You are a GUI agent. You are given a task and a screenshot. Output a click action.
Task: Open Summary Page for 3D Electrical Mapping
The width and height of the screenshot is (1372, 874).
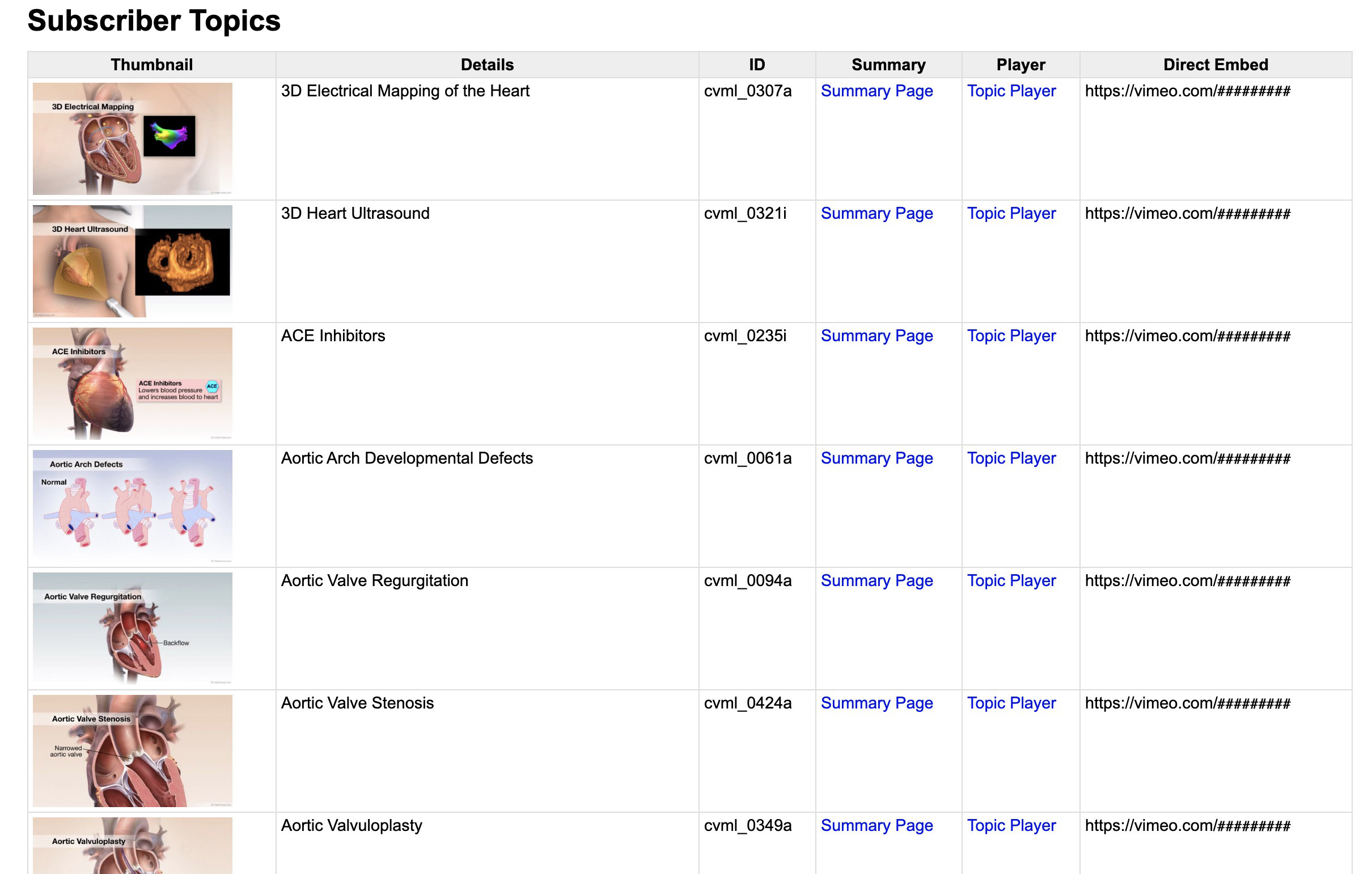tap(876, 91)
